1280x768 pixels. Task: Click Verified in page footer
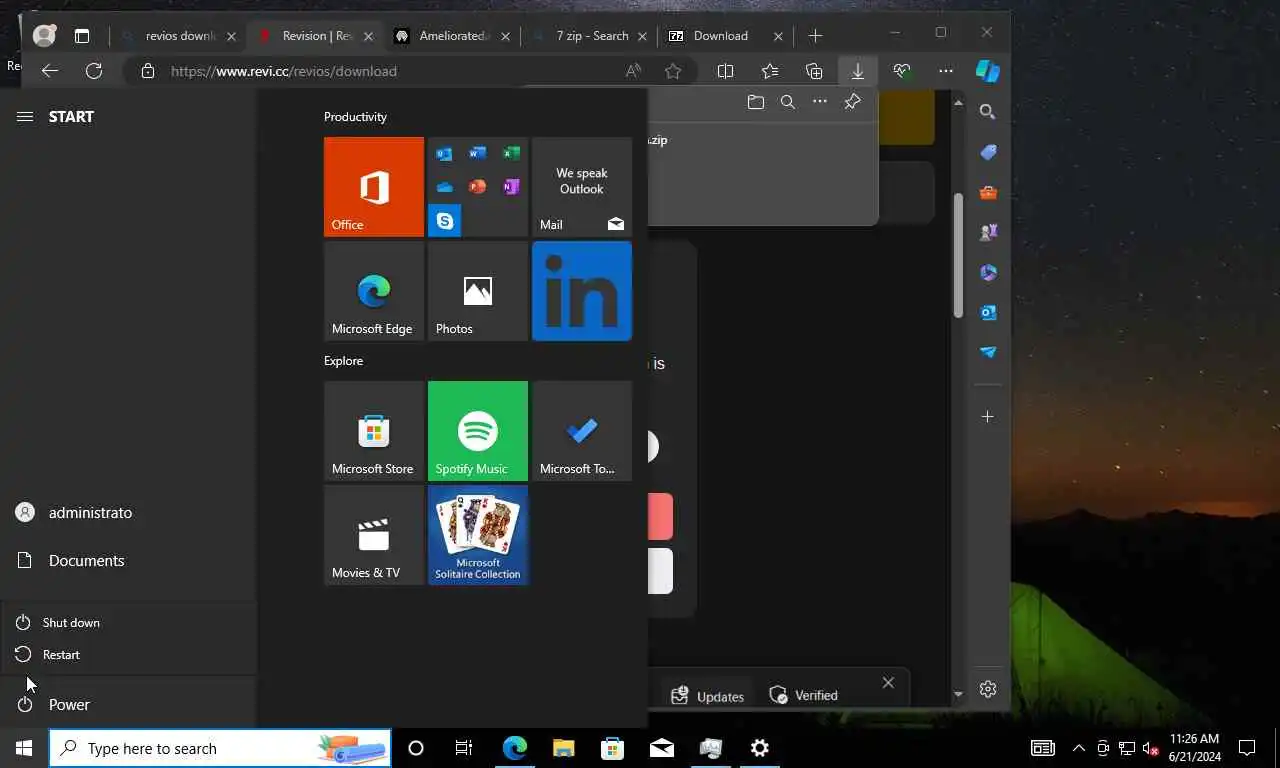[803, 695]
